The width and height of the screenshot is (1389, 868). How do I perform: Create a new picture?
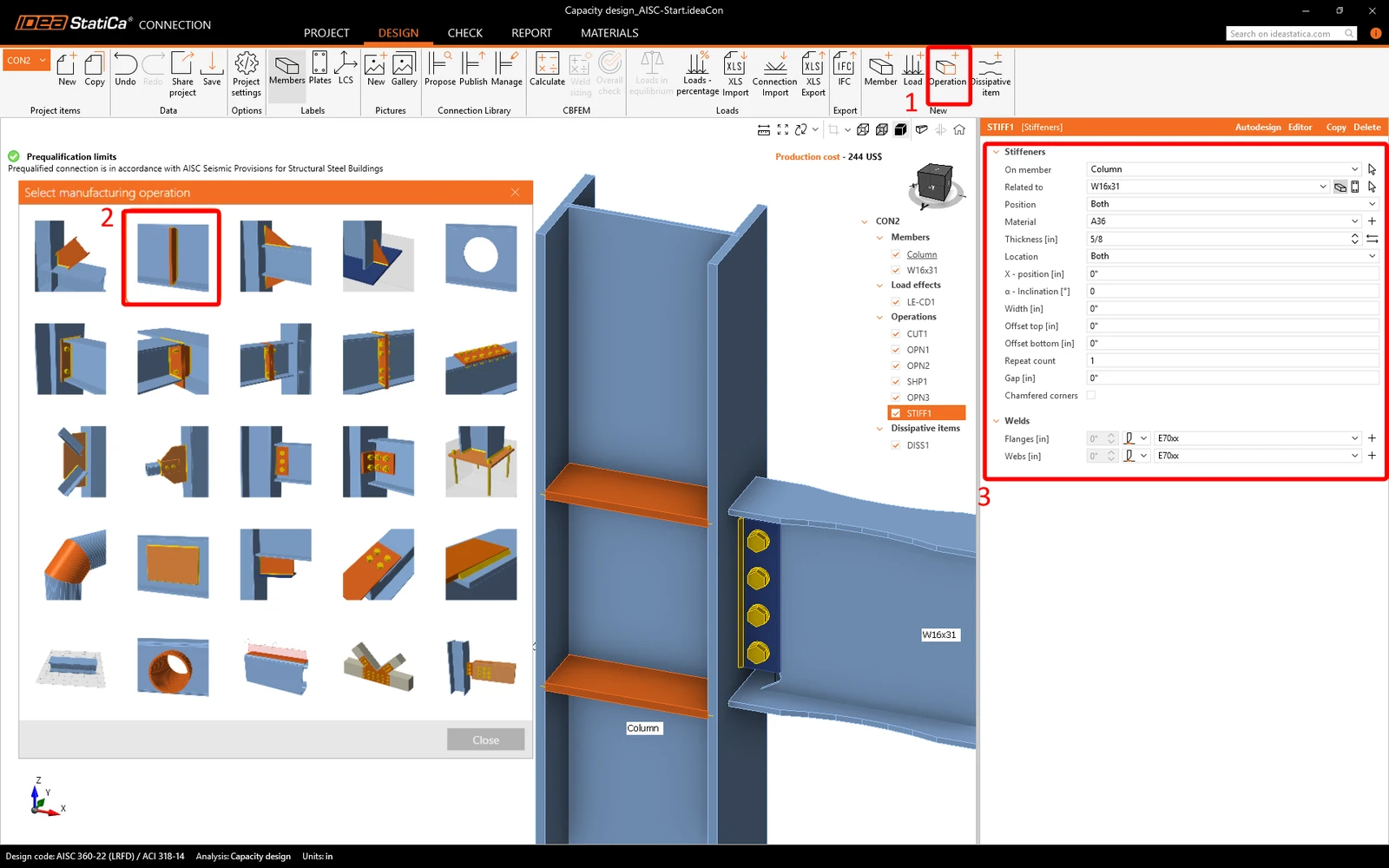(x=376, y=69)
